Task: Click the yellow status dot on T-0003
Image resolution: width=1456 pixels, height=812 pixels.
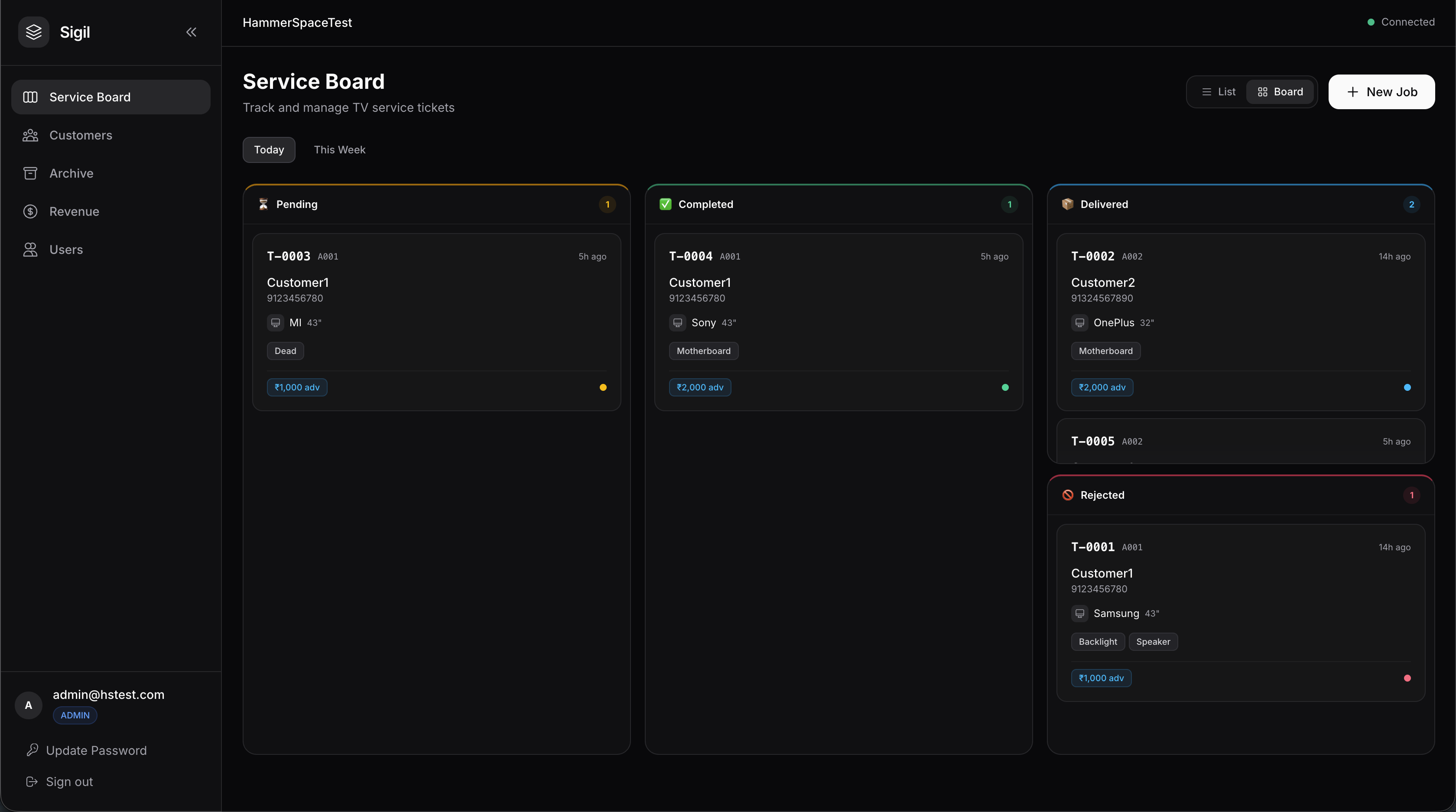Action: point(603,388)
